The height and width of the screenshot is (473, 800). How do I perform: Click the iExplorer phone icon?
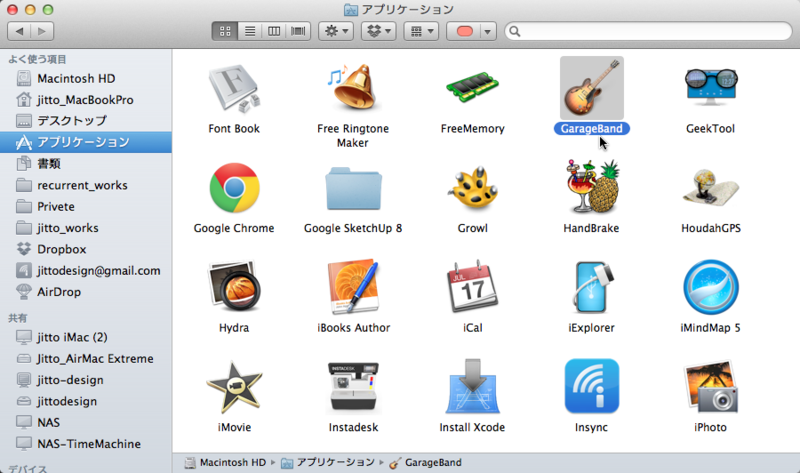point(592,287)
